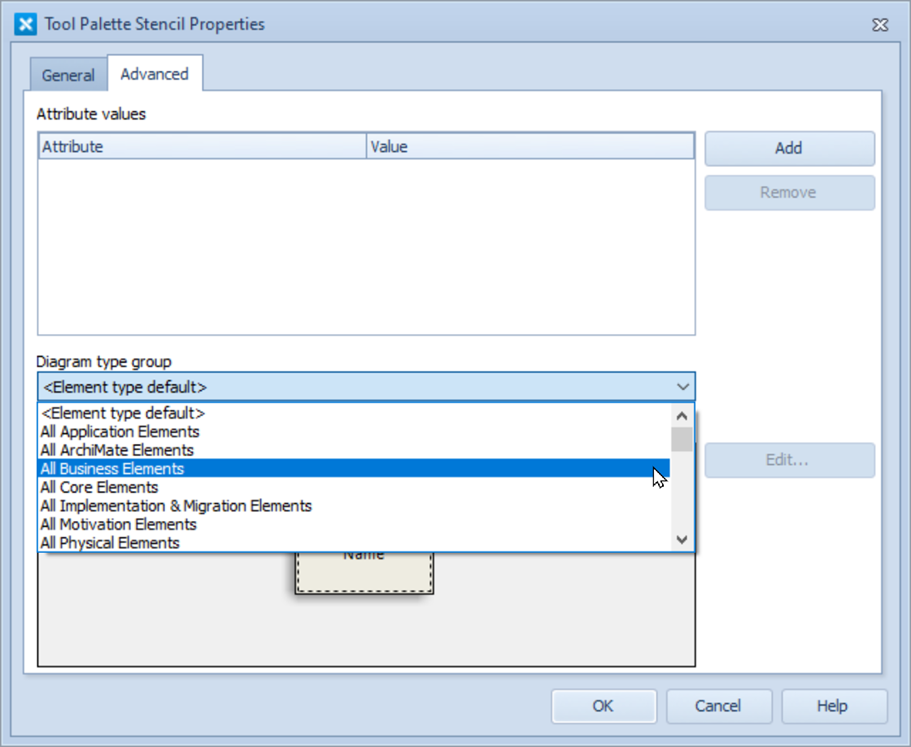The image size is (911, 747).
Task: Pick All Physical Elements option
Action: point(353,543)
